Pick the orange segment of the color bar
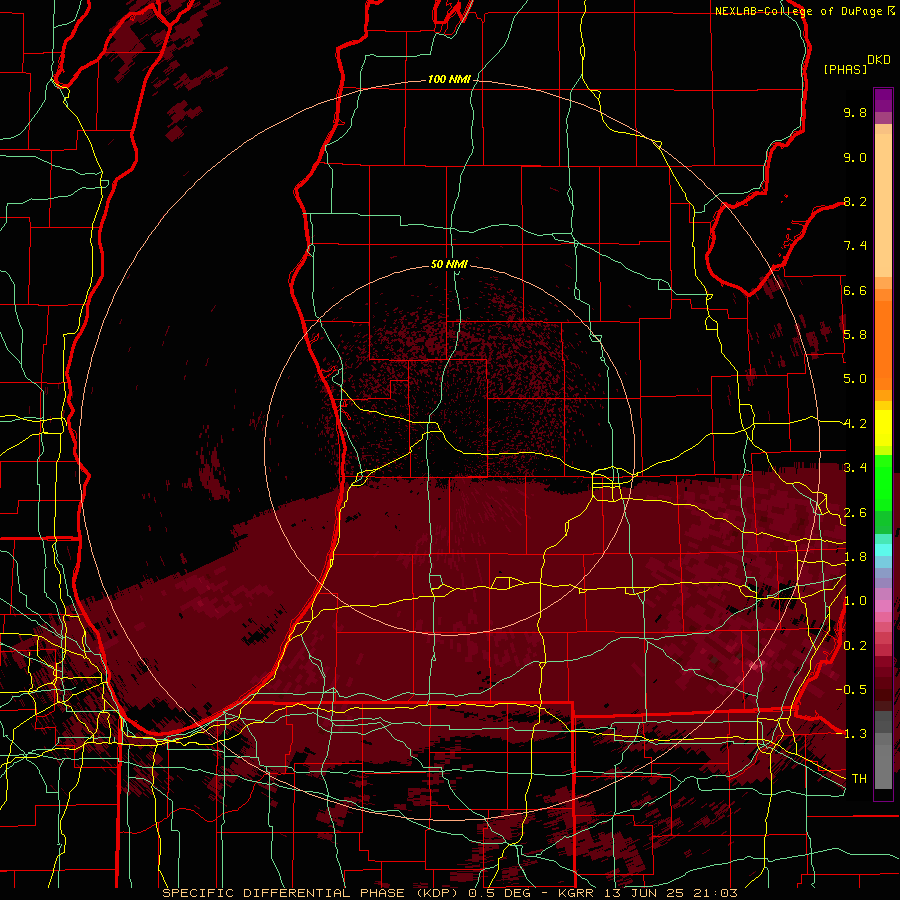 (883, 344)
